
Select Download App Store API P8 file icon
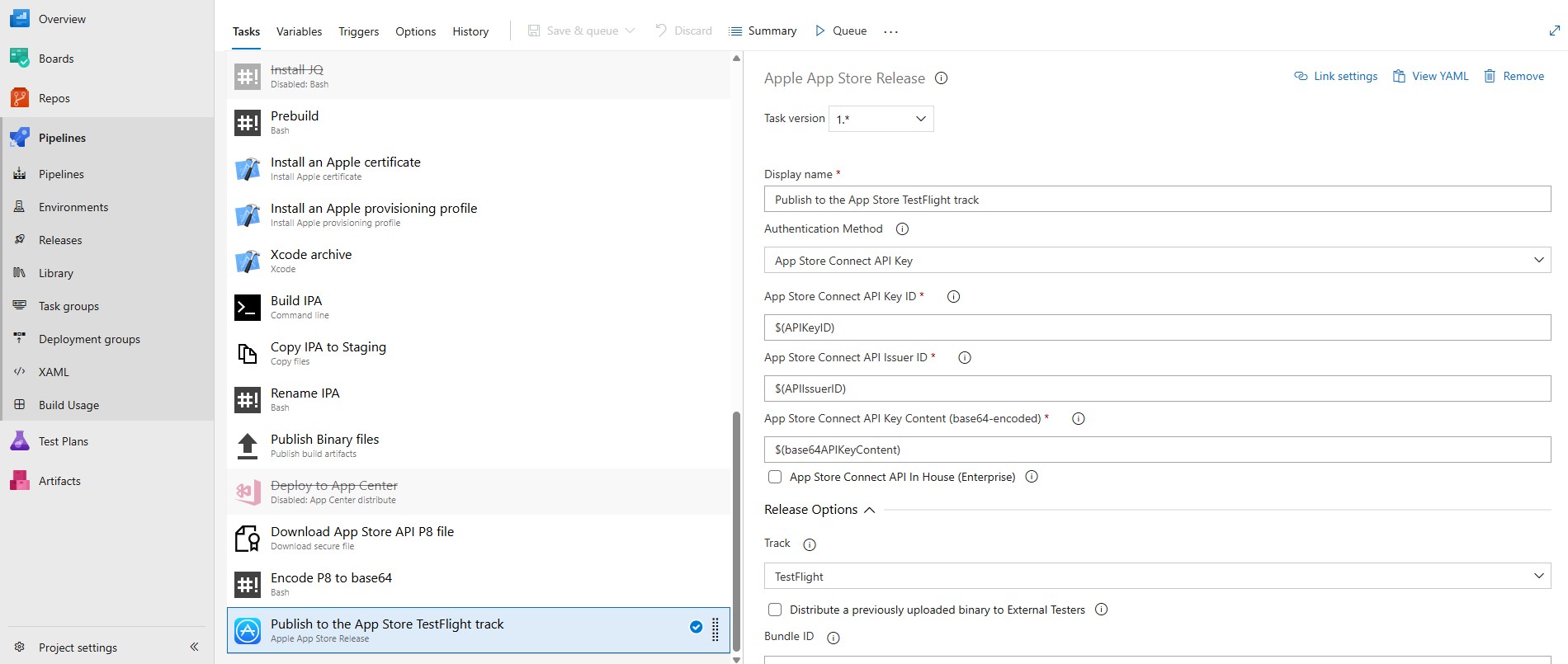(248, 539)
